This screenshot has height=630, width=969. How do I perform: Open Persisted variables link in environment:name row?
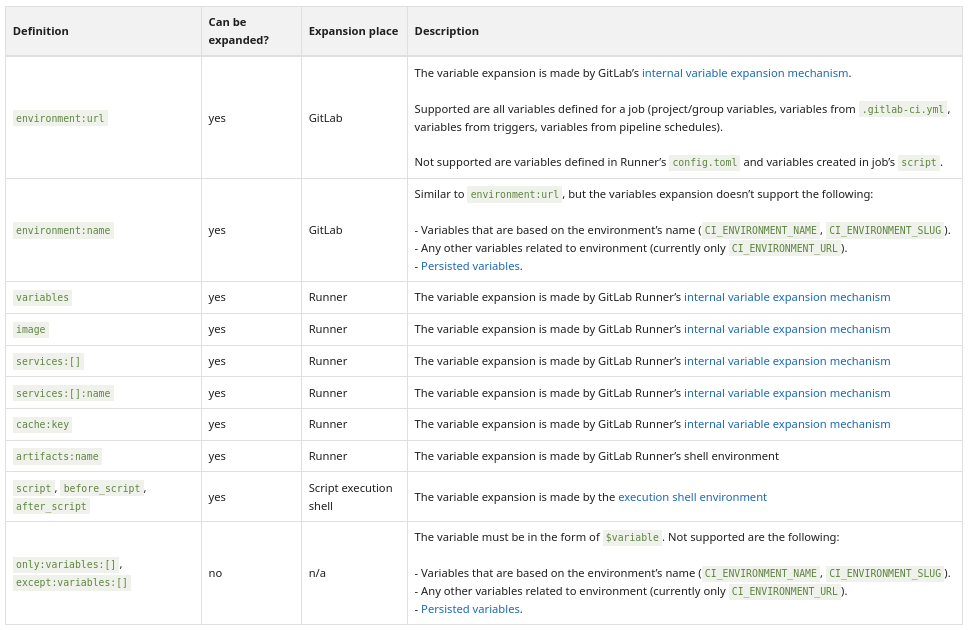point(470,266)
